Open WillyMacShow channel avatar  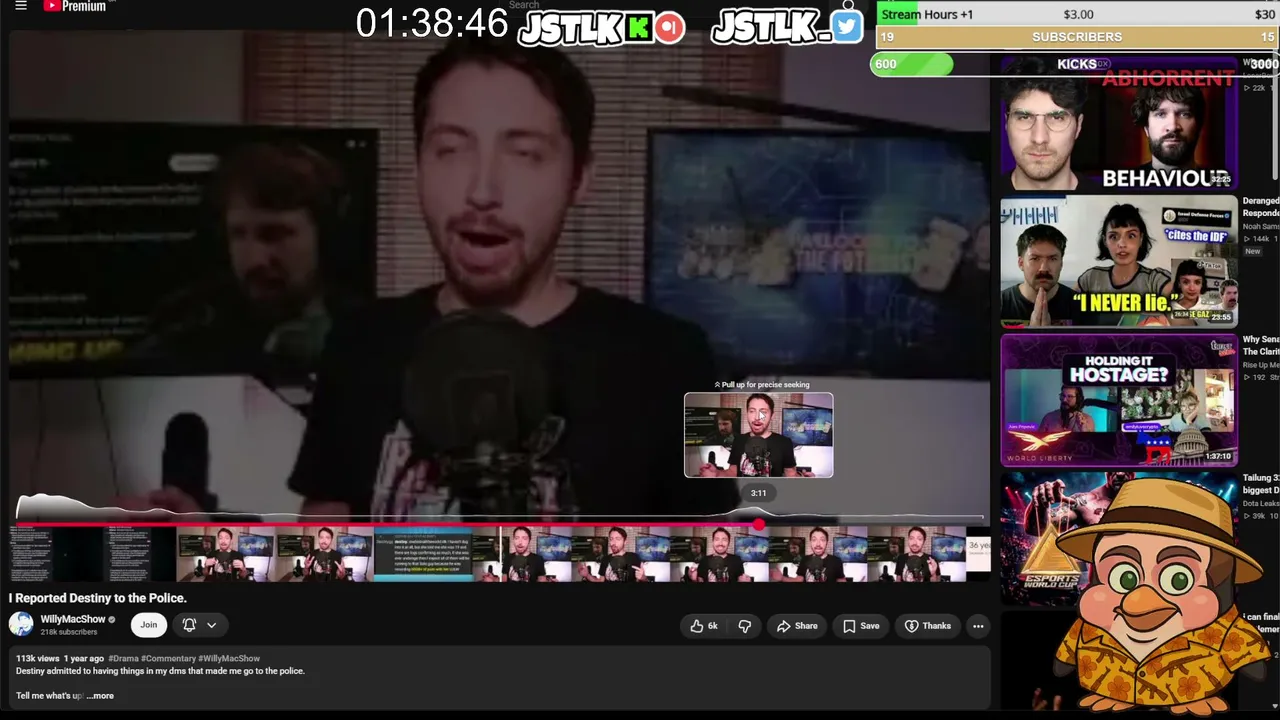point(21,625)
